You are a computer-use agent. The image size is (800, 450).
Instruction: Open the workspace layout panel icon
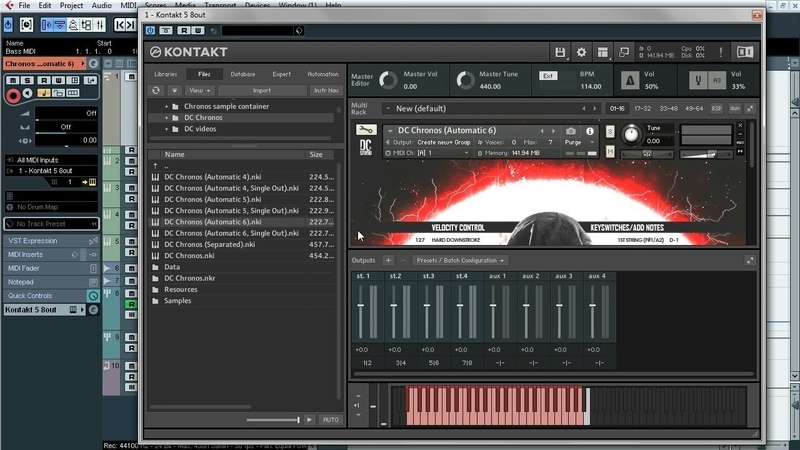(x=603, y=52)
